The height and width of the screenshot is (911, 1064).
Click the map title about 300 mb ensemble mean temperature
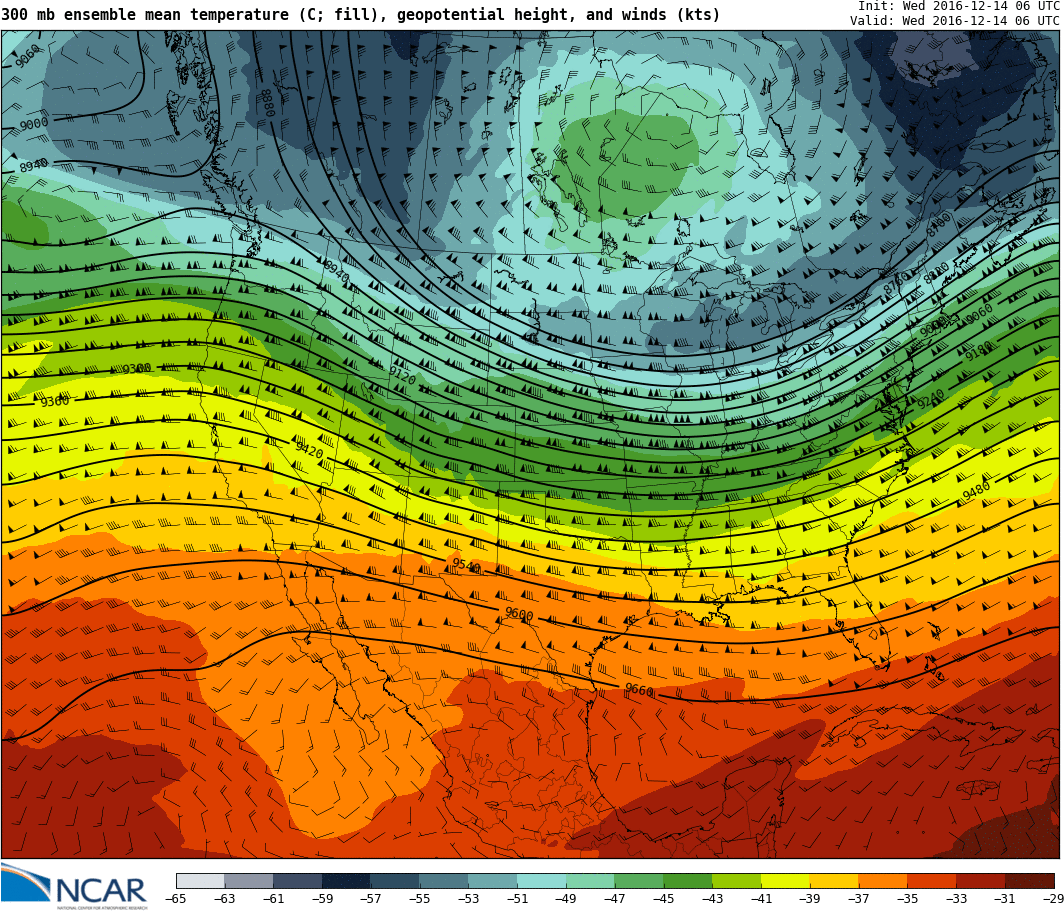click(x=360, y=14)
